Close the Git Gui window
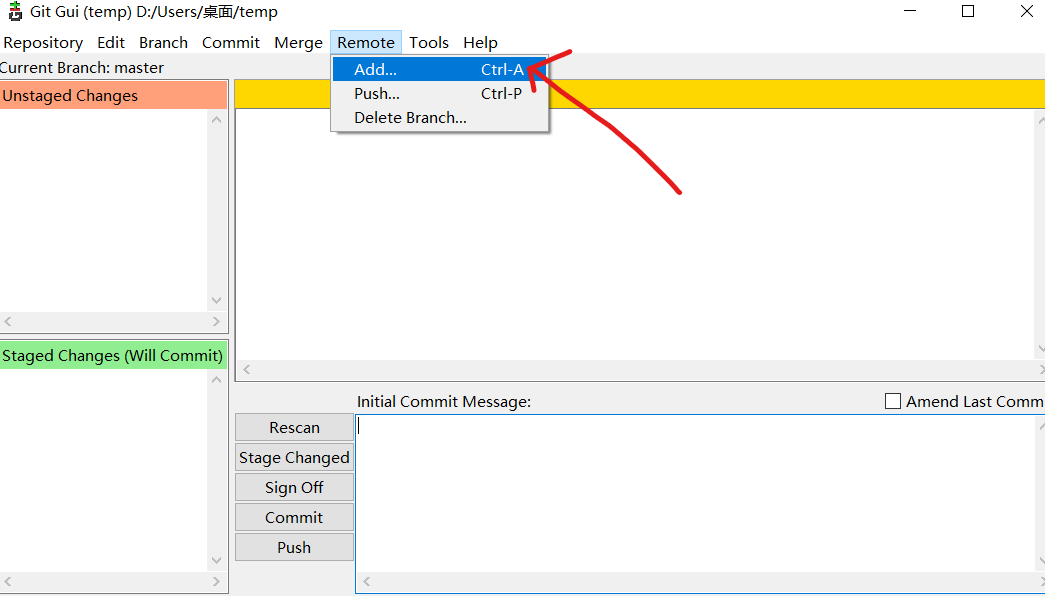1045x596 pixels. click(x=1027, y=11)
